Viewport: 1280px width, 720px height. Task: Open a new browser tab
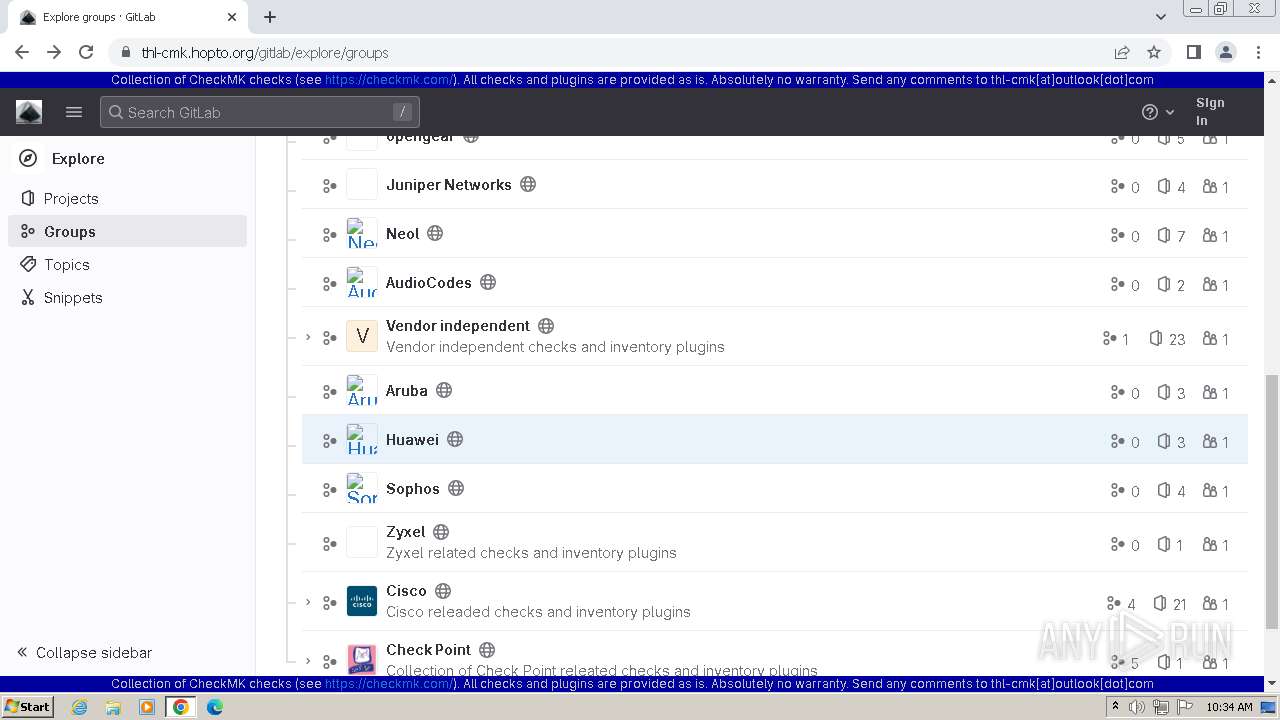coord(270,17)
